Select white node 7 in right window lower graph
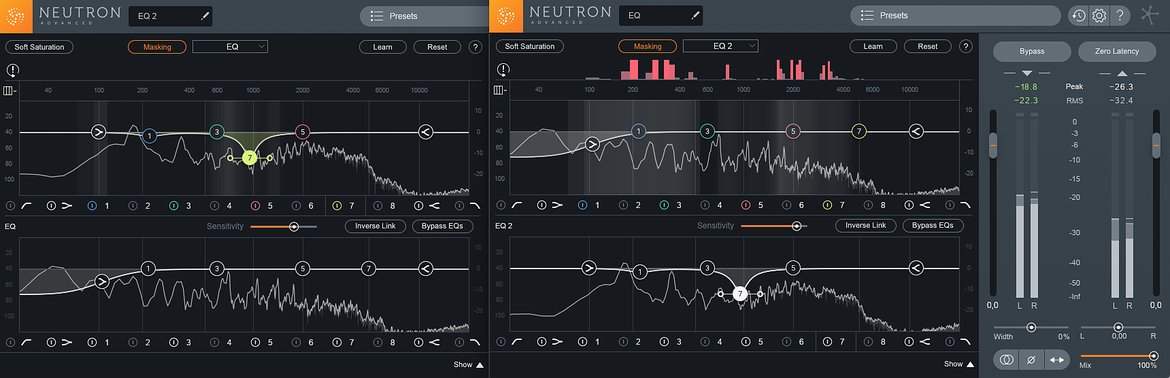Viewport: 1170px width, 378px height. (739, 294)
